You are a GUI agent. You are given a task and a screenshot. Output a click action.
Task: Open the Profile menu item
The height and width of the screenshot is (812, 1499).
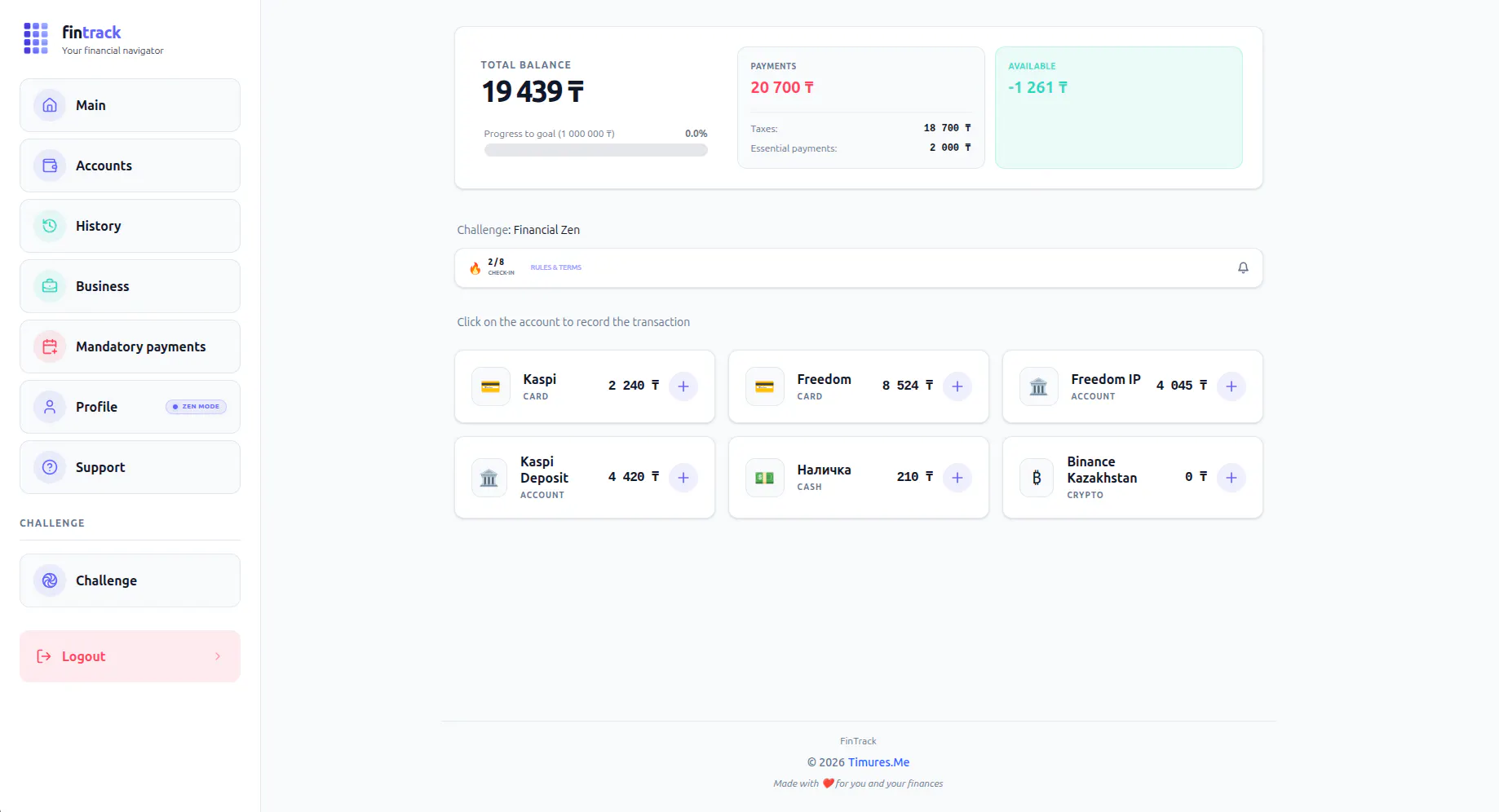click(130, 407)
